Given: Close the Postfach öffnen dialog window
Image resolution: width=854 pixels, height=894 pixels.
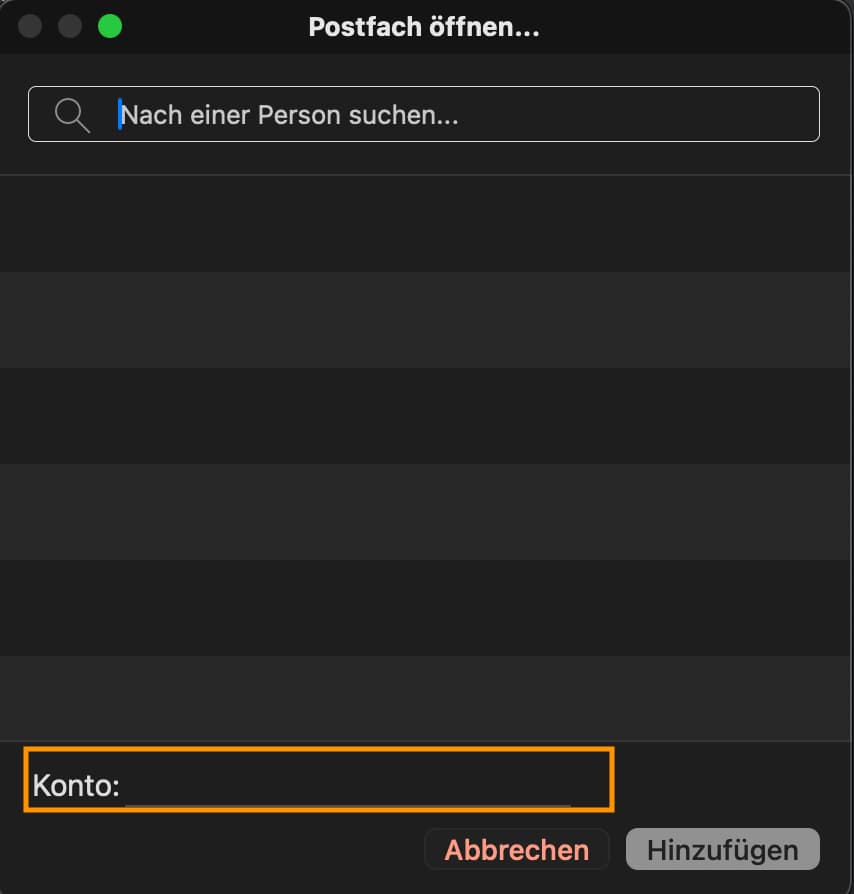Looking at the screenshot, I should point(30,27).
